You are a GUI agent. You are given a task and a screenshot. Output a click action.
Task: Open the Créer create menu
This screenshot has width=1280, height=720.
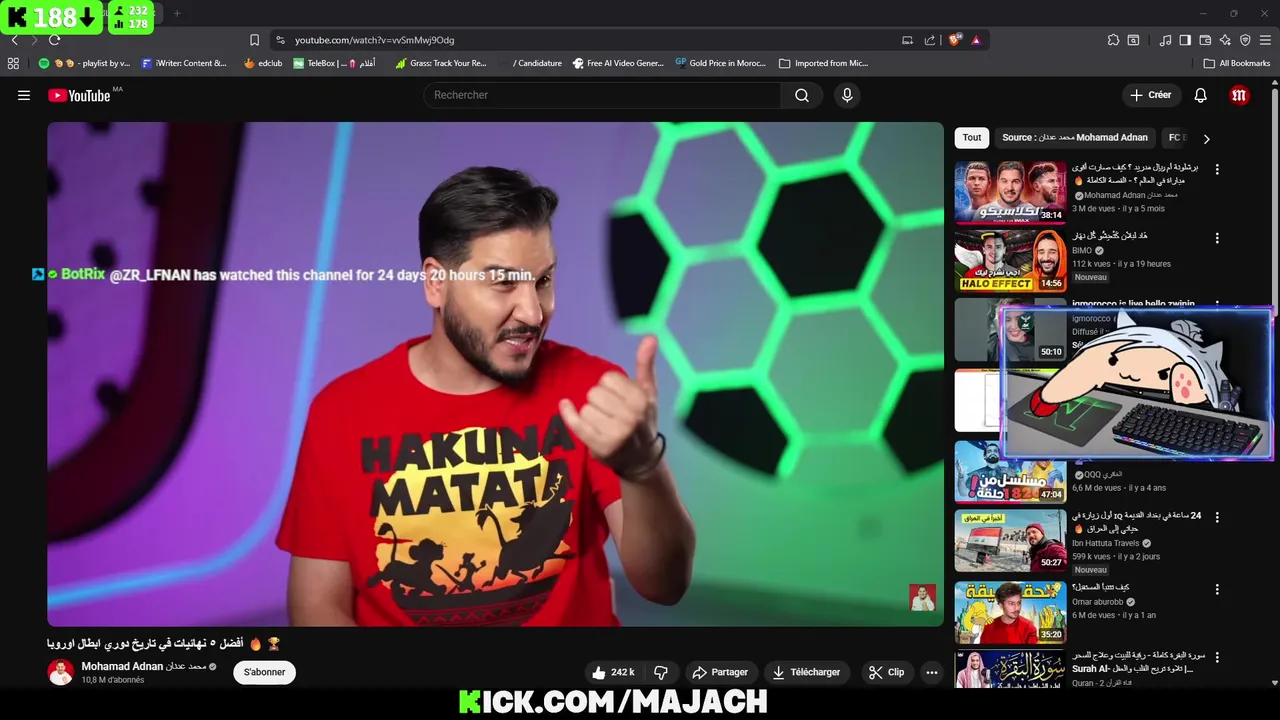pos(1151,95)
